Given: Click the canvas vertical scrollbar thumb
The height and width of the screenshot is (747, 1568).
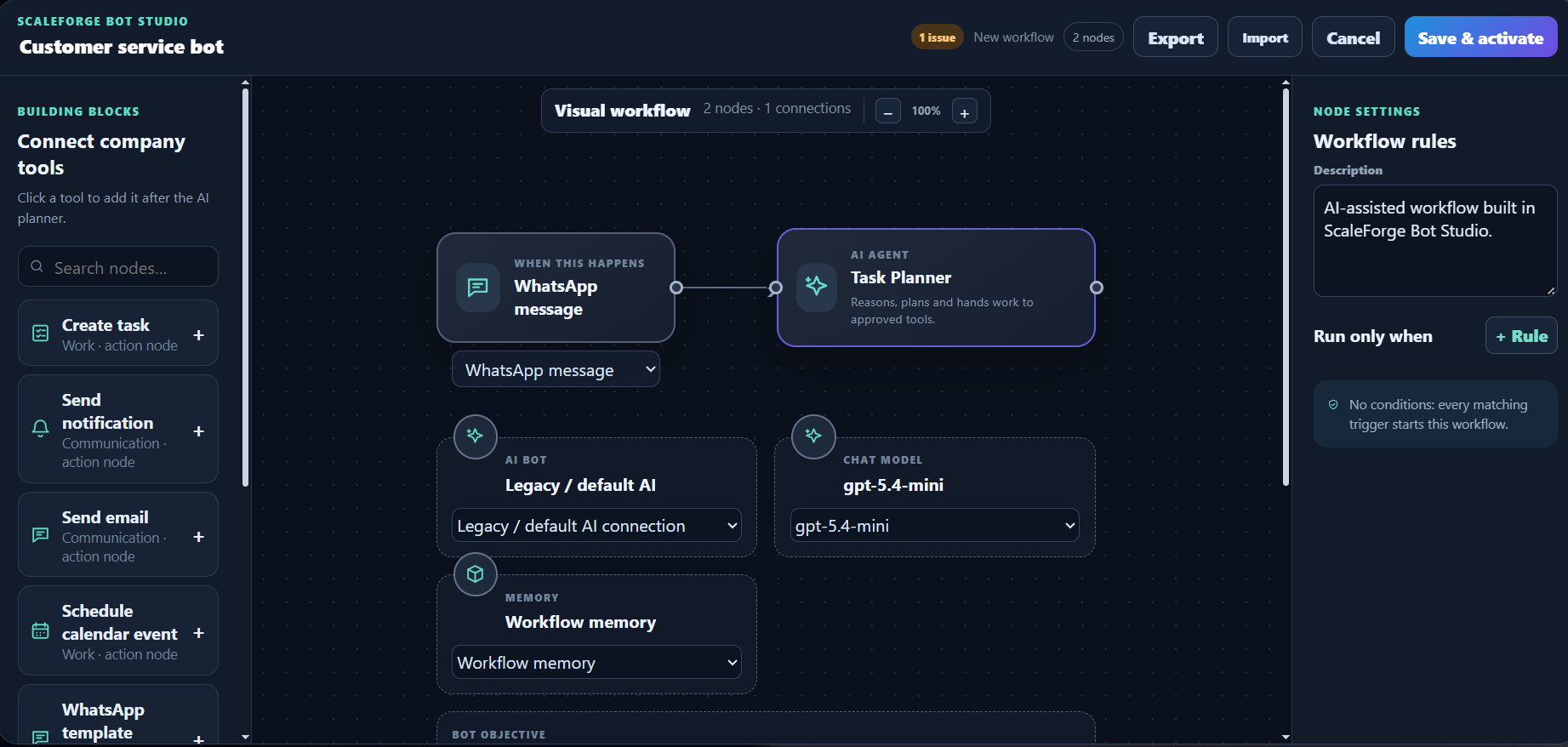Looking at the screenshot, I should click(1286, 287).
